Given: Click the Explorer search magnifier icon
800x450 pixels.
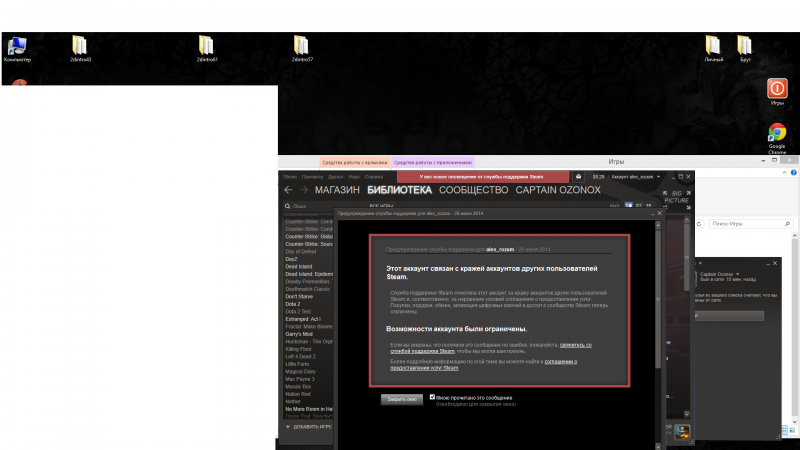Looking at the screenshot, I should [x=787, y=224].
